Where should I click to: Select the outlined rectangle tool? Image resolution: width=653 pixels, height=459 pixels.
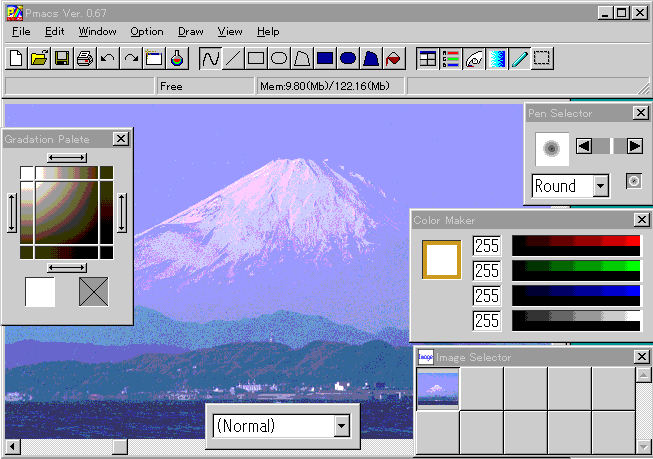tap(256, 58)
